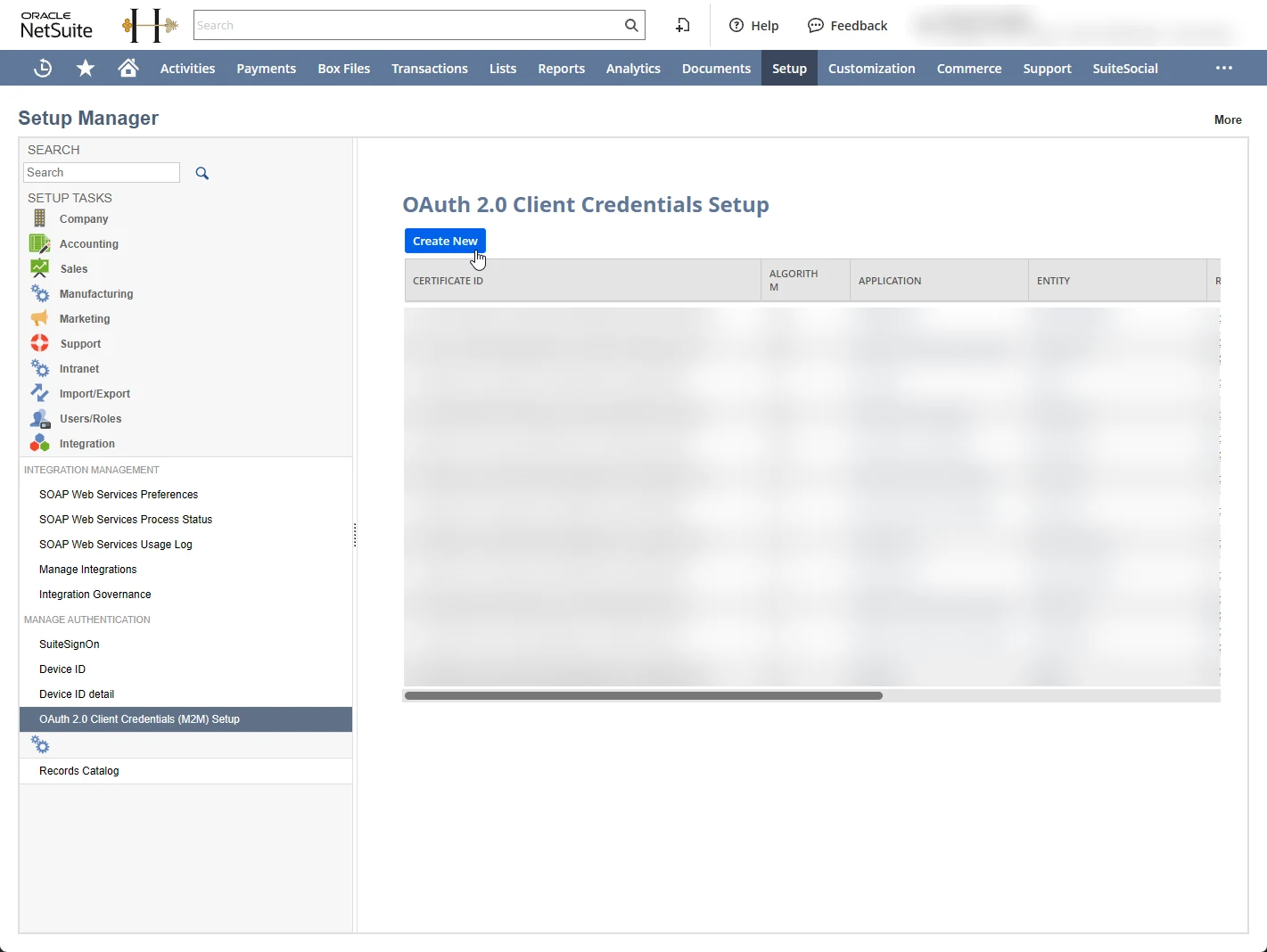Click the Accounting ledger icon
Image resolution: width=1267 pixels, height=952 pixels.
pyautogui.click(x=39, y=243)
